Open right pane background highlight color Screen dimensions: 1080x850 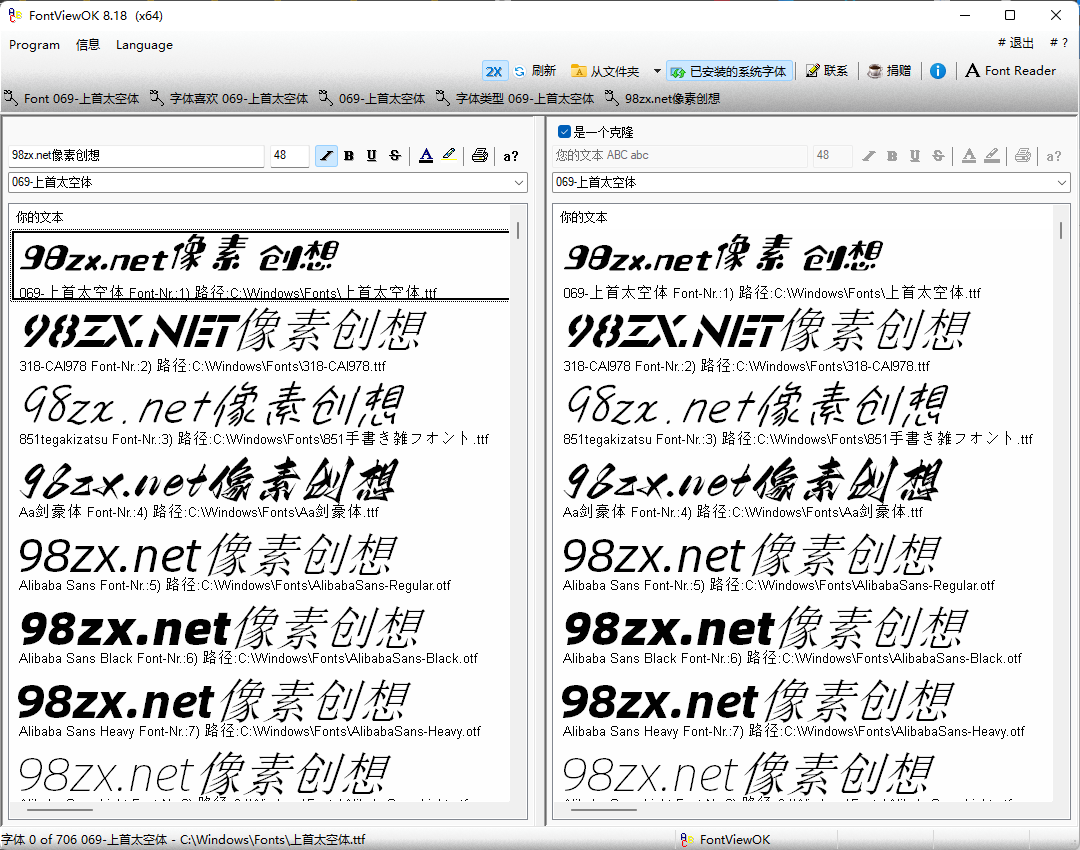click(x=992, y=156)
